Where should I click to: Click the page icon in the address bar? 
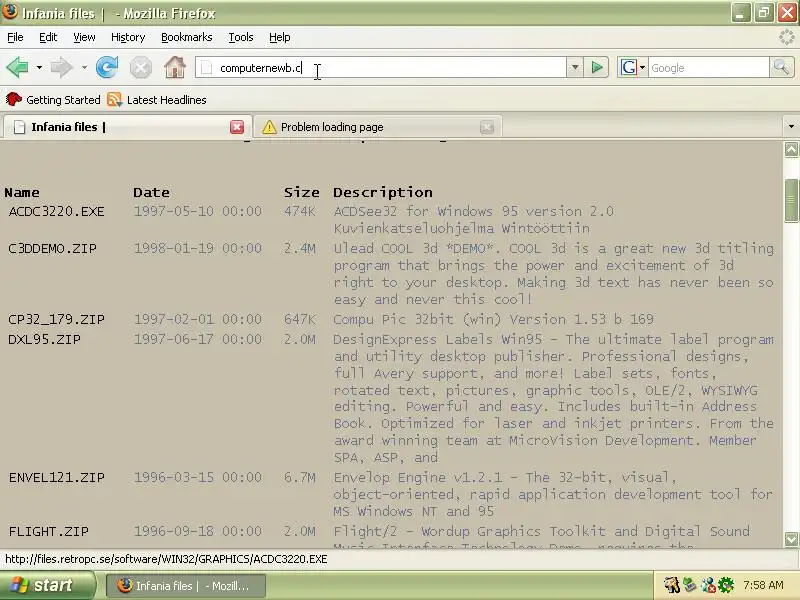[x=206, y=67]
